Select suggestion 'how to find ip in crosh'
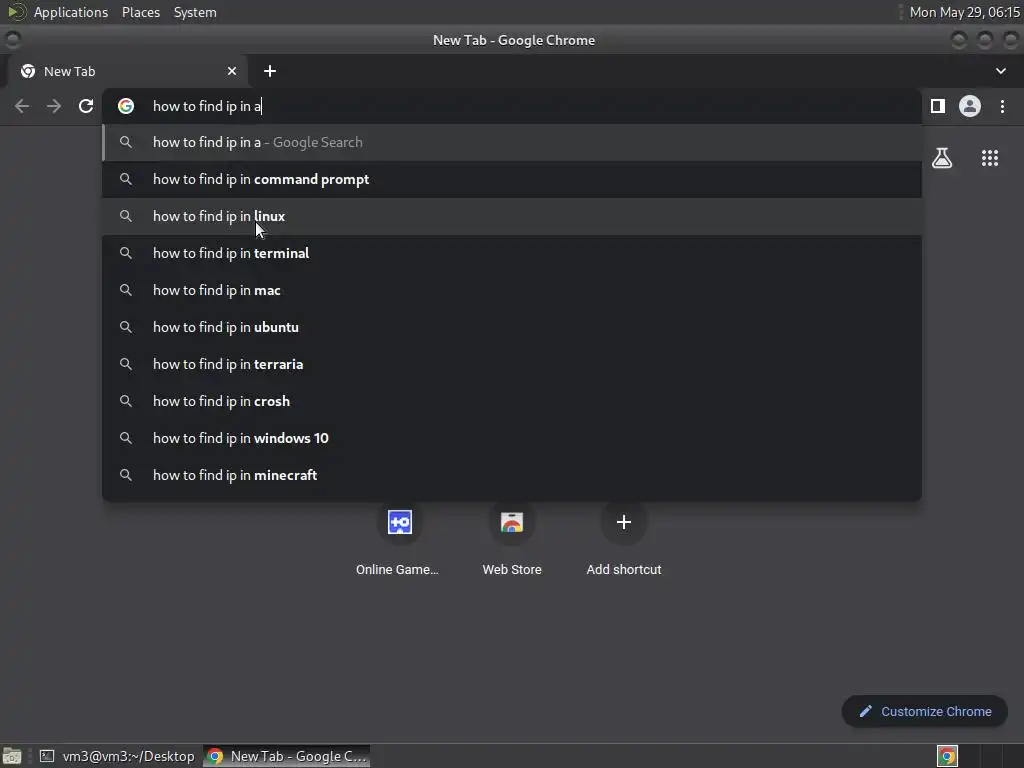 pos(512,401)
